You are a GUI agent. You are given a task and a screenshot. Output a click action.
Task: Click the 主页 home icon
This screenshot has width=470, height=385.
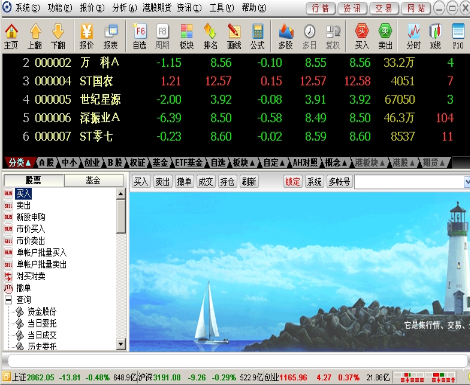(x=11, y=36)
